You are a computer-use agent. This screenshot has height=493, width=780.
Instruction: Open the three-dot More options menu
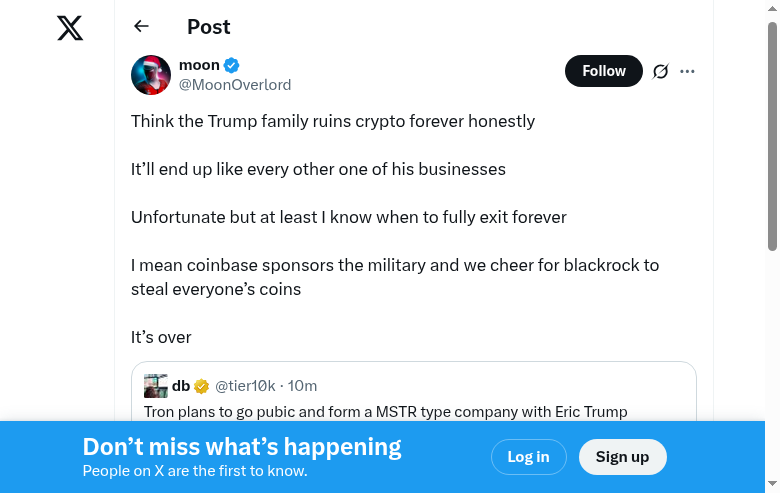[x=687, y=71]
